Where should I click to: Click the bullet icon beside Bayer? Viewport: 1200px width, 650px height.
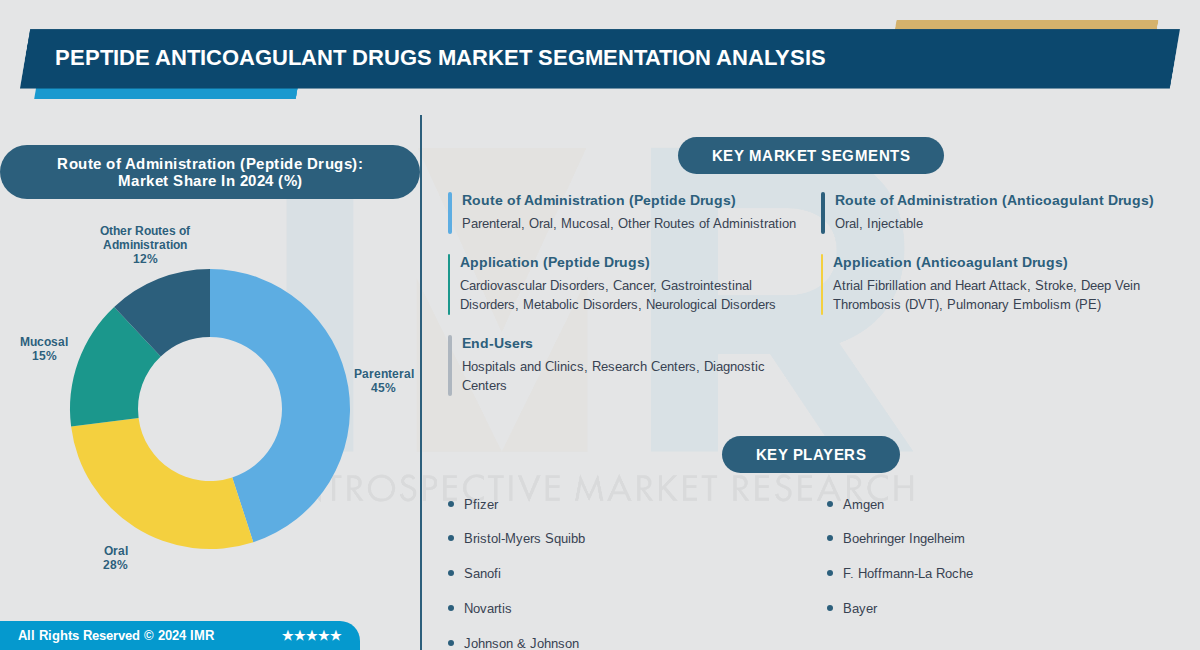(830, 608)
